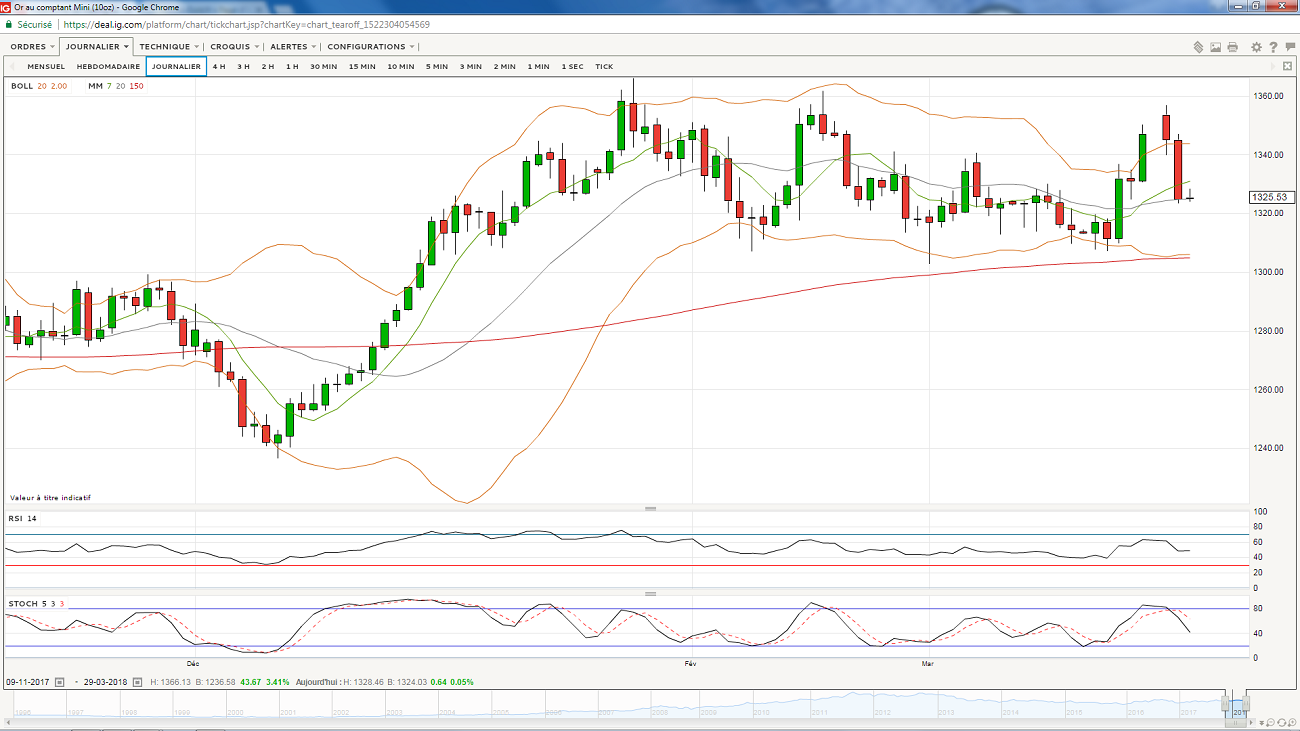
Task: Click the print chart icon
Action: (1233, 47)
